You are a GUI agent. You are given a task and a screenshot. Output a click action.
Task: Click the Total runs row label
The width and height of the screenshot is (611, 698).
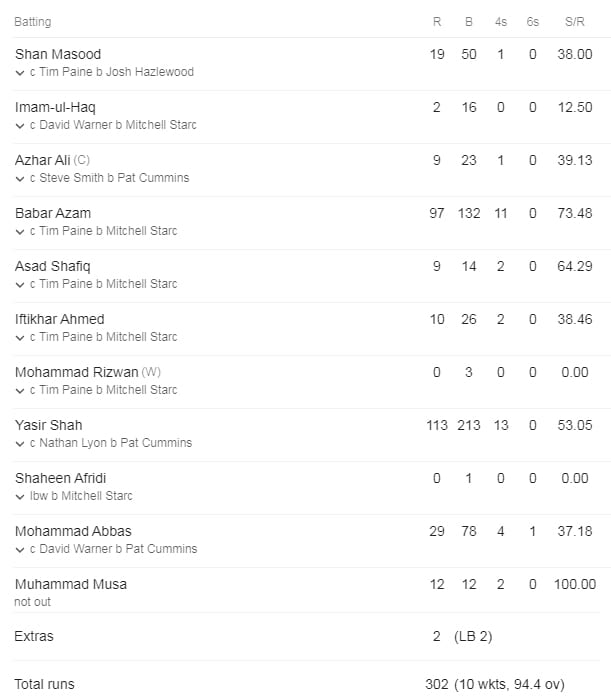(x=45, y=684)
